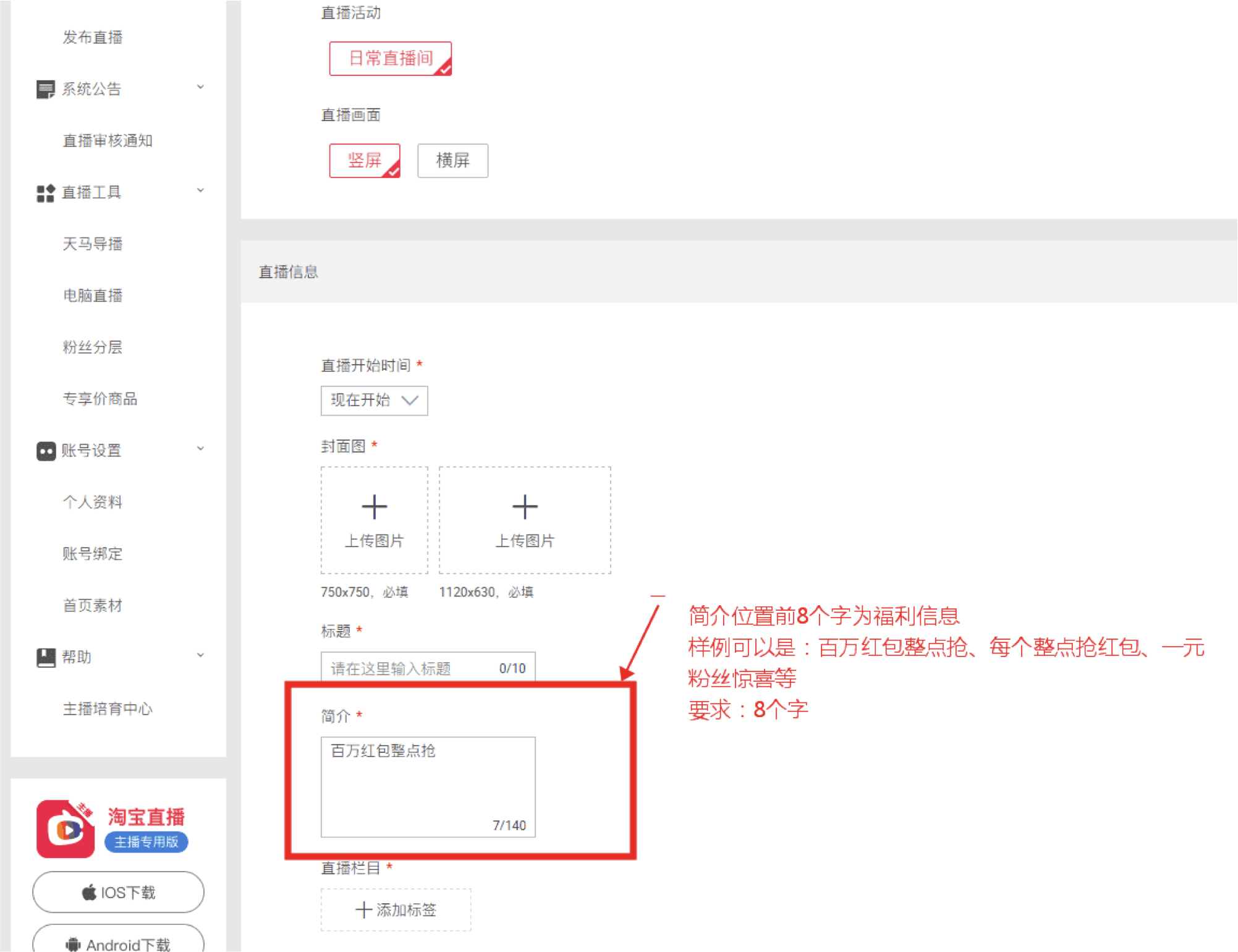Open 首页素材 in sidebar

(92, 605)
